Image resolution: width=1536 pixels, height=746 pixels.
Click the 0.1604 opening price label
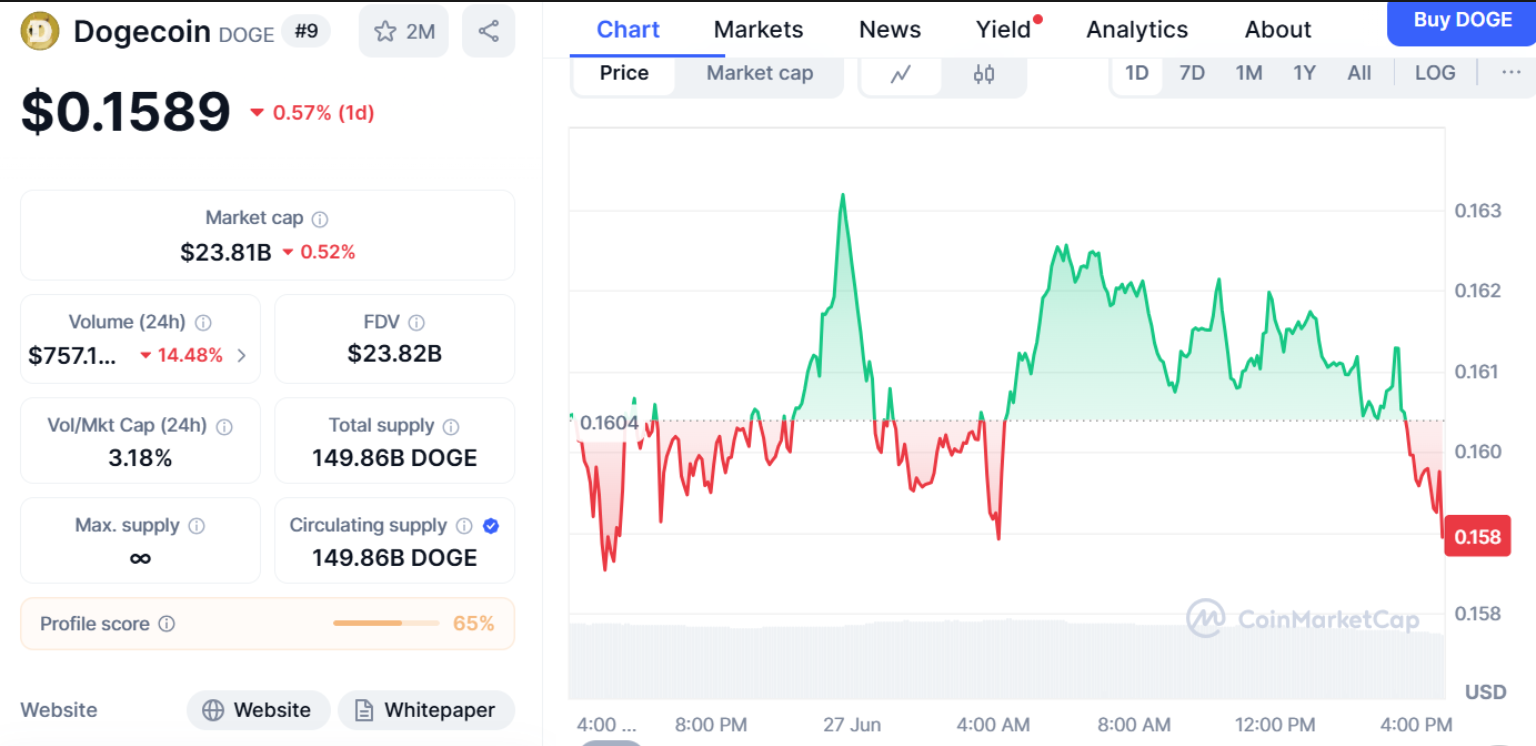click(x=609, y=423)
